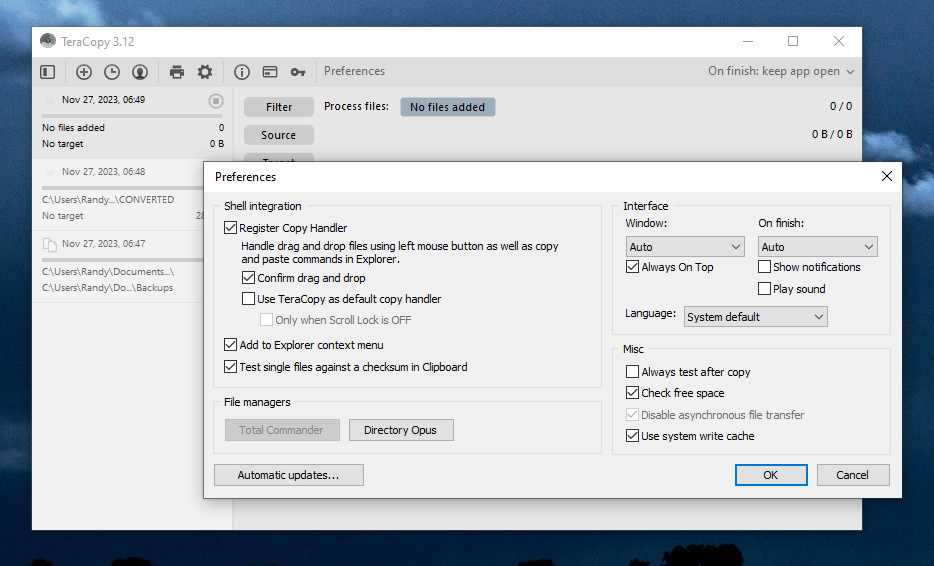Image resolution: width=934 pixels, height=566 pixels.
Task: Open the On finish dropdown in Preferences
Action: tap(818, 247)
